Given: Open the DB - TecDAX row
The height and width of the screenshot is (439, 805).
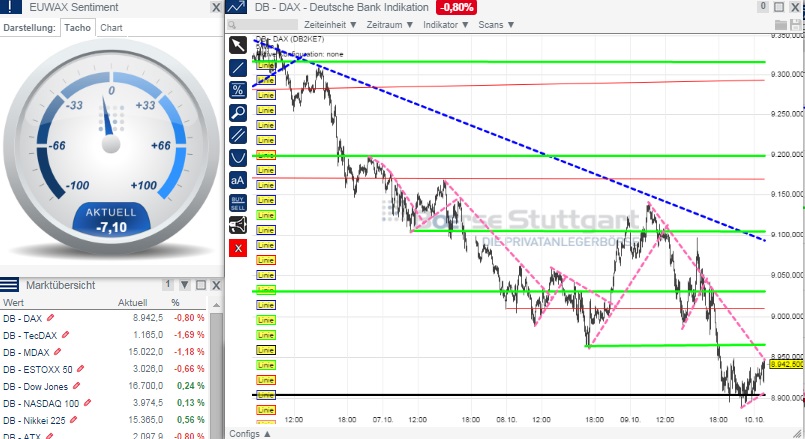Looking at the screenshot, I should coord(104,335).
